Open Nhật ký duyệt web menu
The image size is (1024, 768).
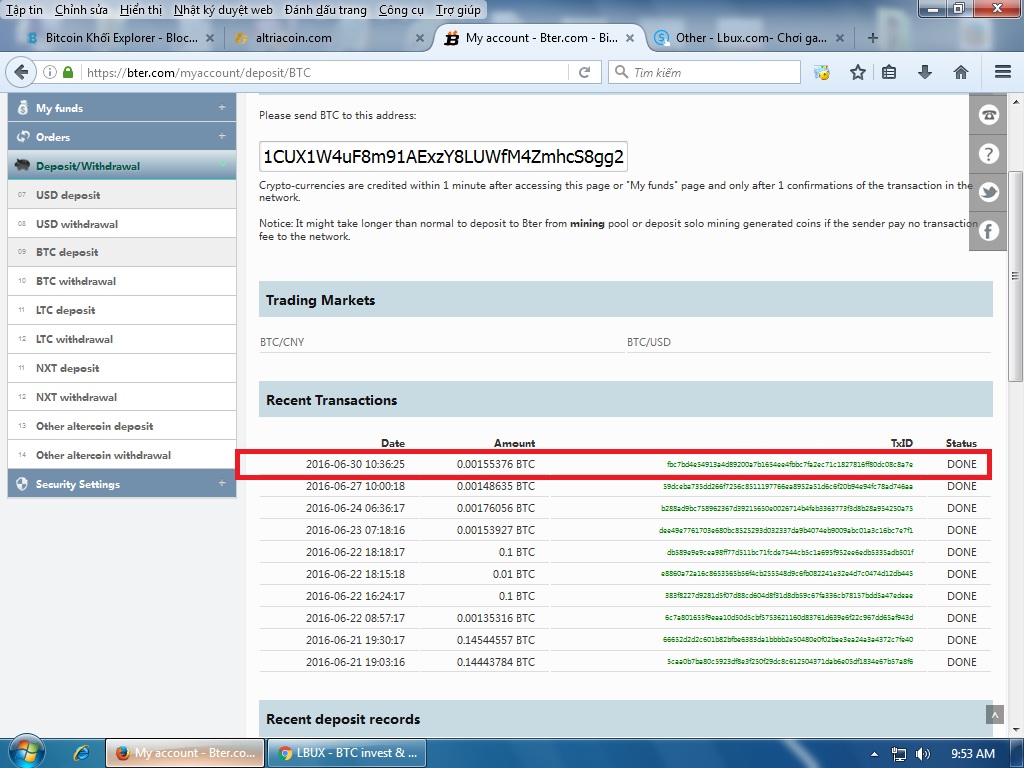(223, 10)
